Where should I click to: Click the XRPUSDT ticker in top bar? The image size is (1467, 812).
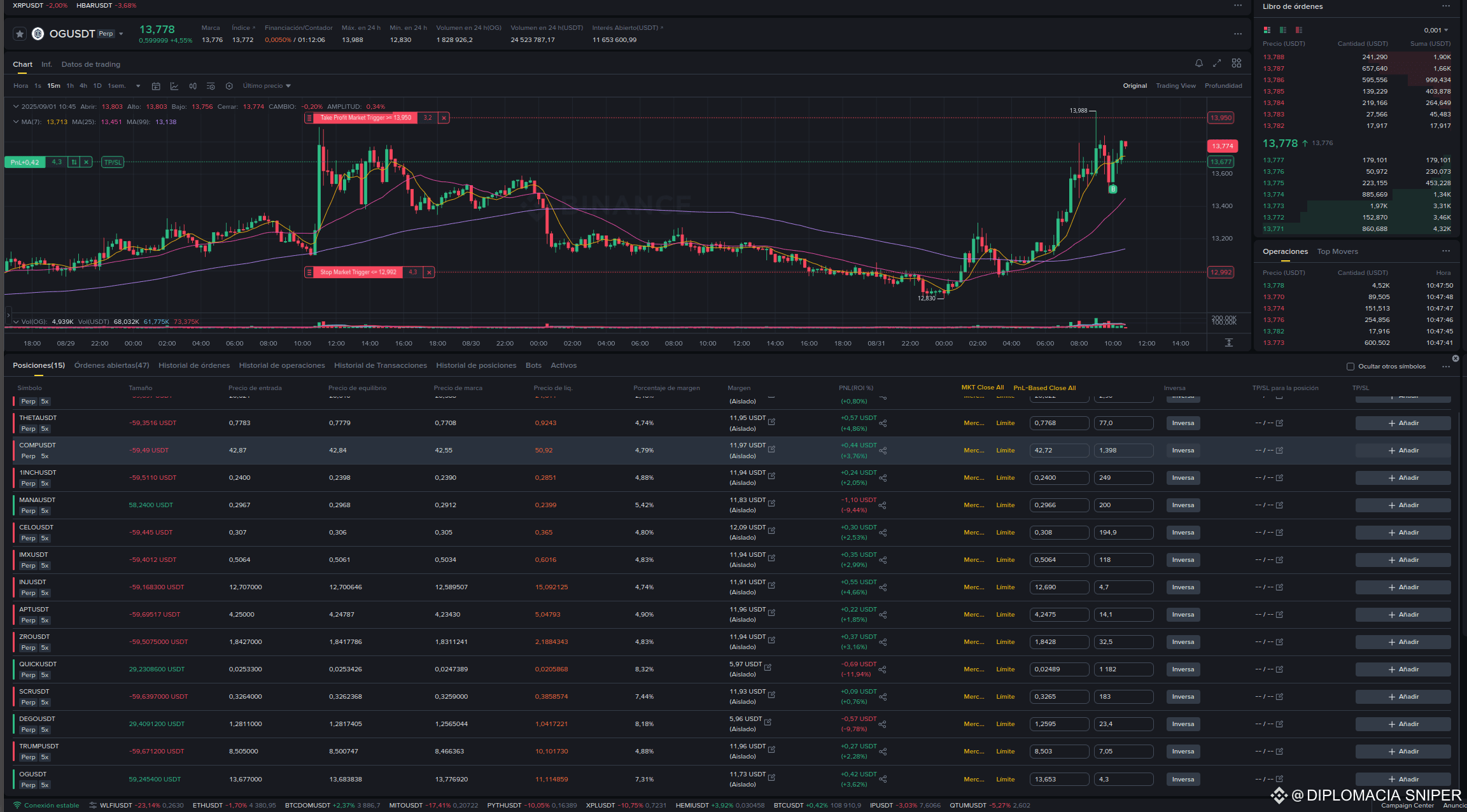tap(40, 6)
